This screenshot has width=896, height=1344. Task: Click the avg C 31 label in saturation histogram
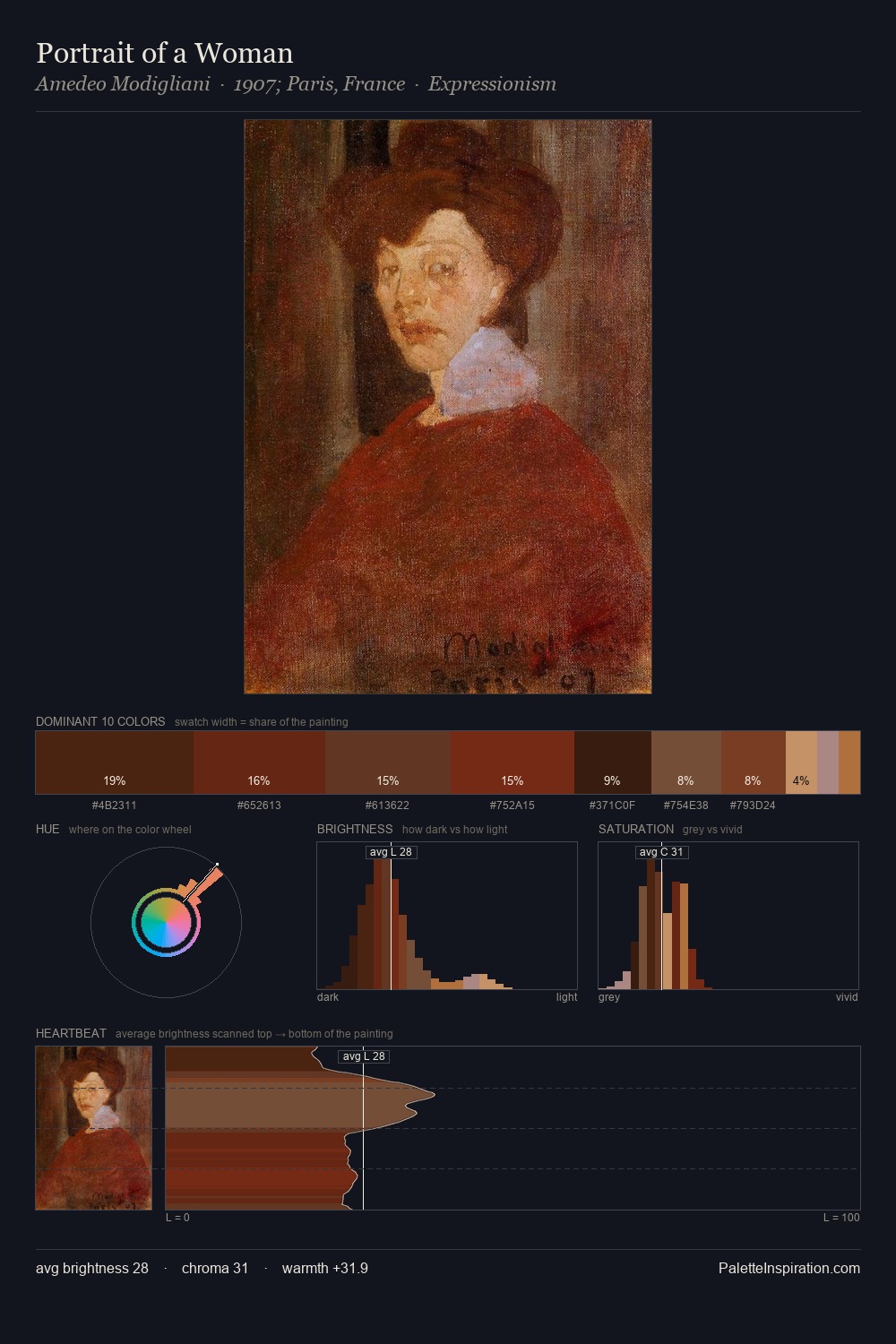pos(661,852)
